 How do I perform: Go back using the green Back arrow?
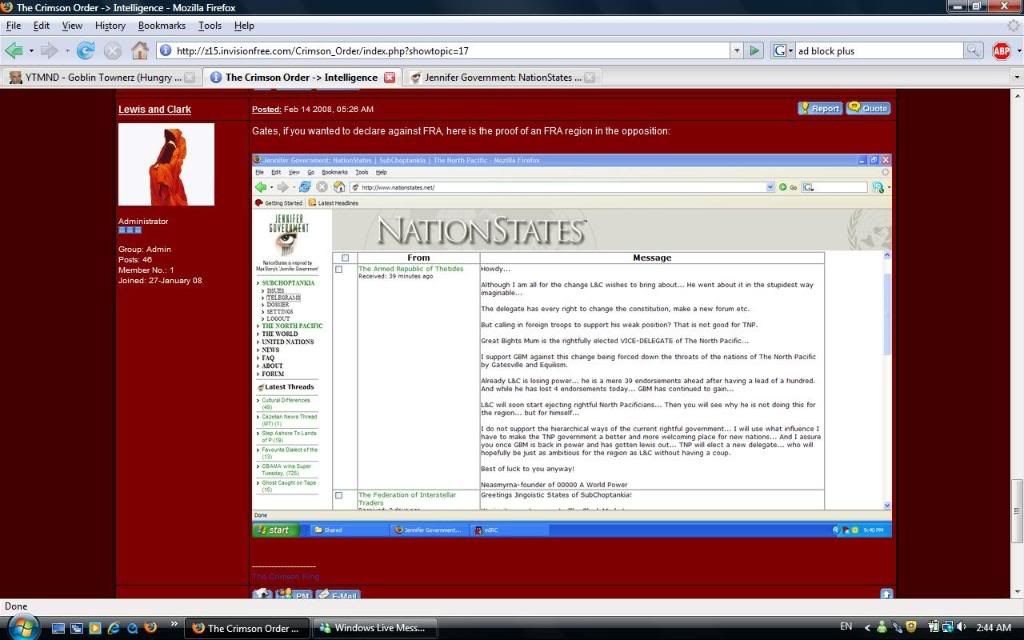14,50
